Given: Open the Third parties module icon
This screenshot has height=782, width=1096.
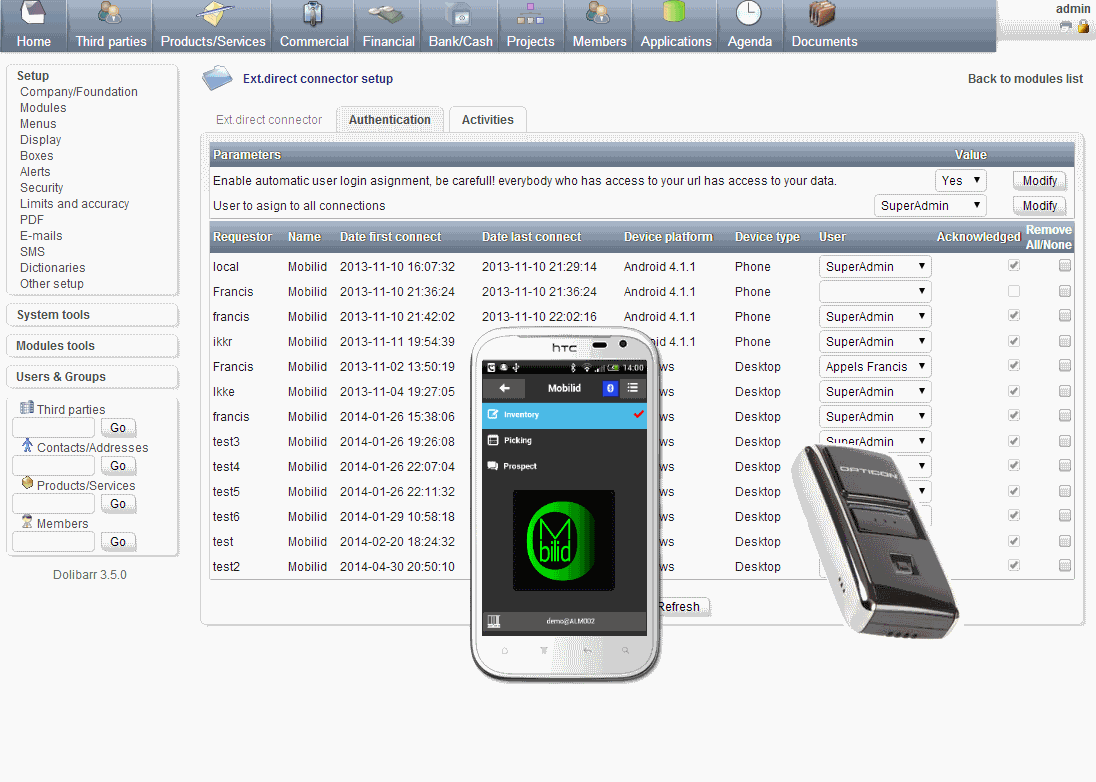Looking at the screenshot, I should 110,15.
